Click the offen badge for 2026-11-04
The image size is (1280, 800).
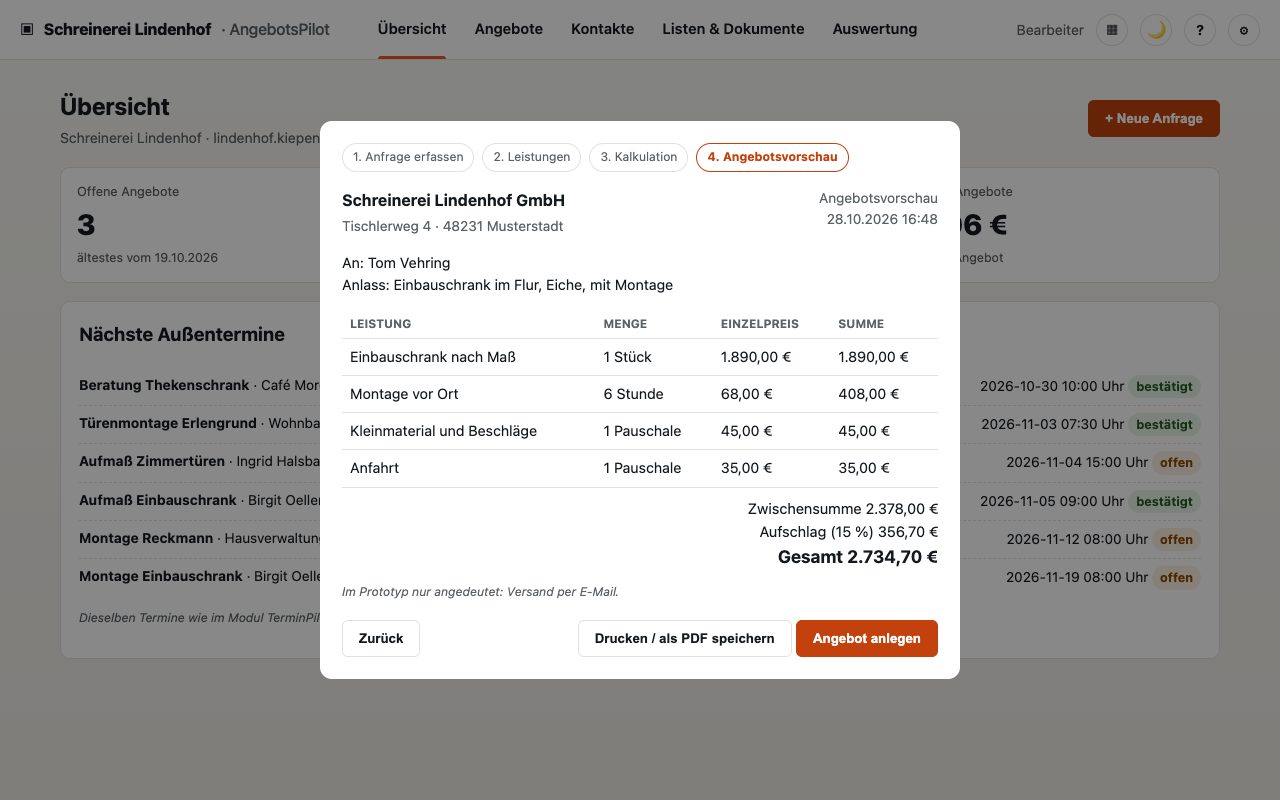[1176, 463]
